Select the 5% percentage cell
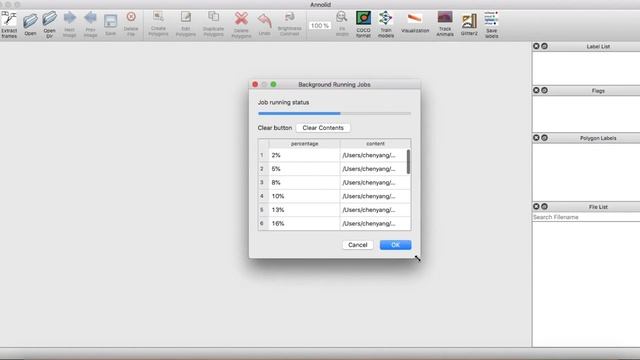The height and width of the screenshot is (360, 640). (x=304, y=169)
